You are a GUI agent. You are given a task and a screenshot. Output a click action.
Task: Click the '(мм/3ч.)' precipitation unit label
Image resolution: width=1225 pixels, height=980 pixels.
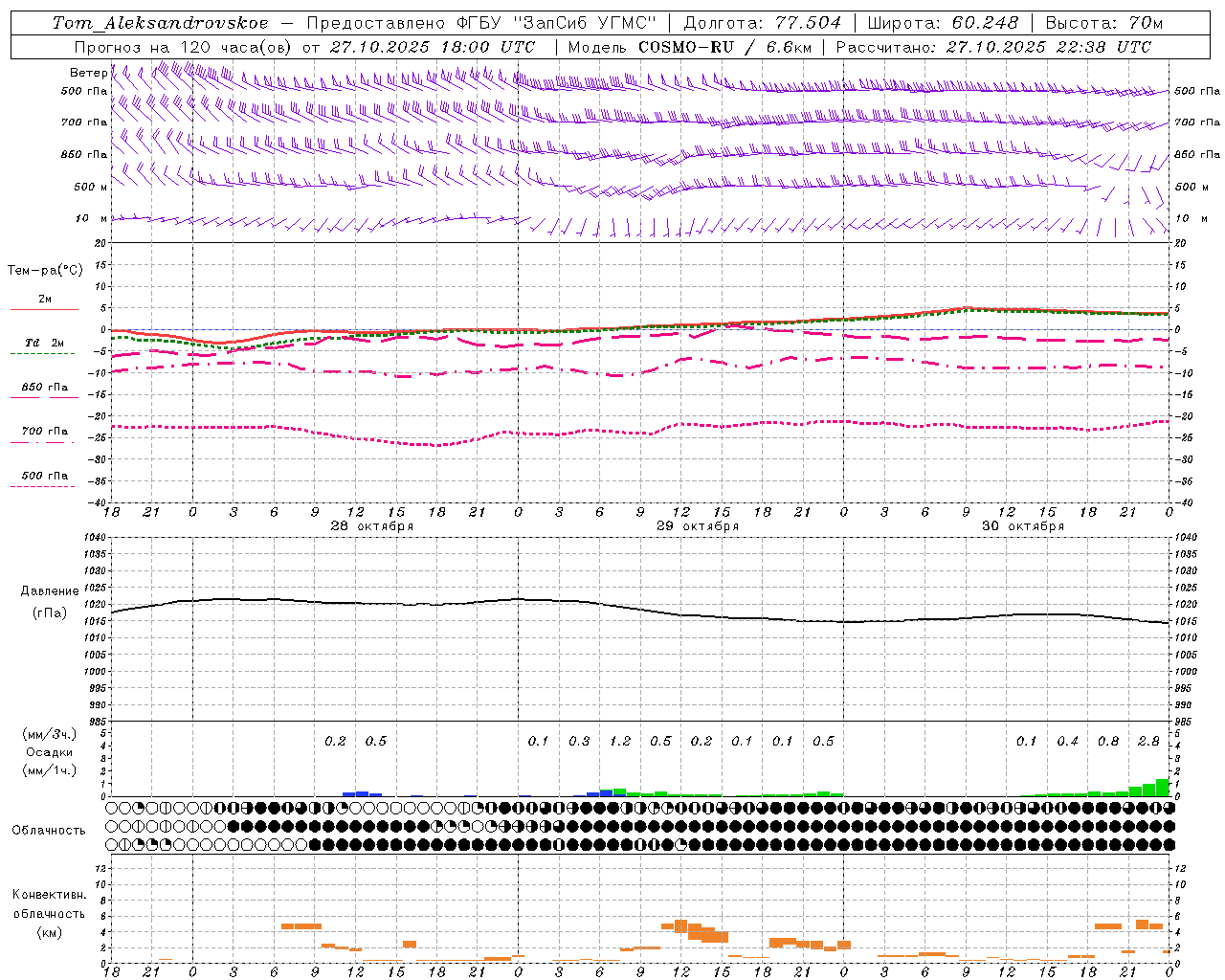coord(50,734)
